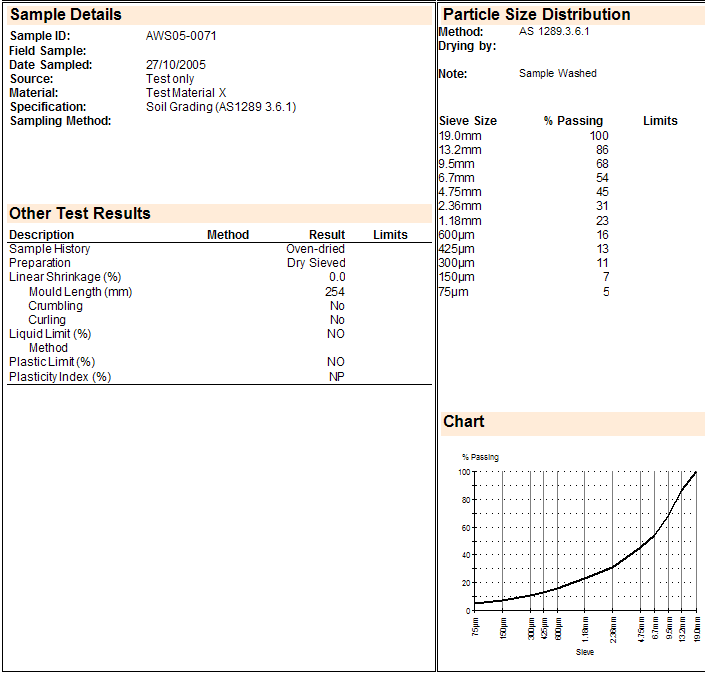Click the Chart section header
The image size is (705, 673).
(464, 422)
